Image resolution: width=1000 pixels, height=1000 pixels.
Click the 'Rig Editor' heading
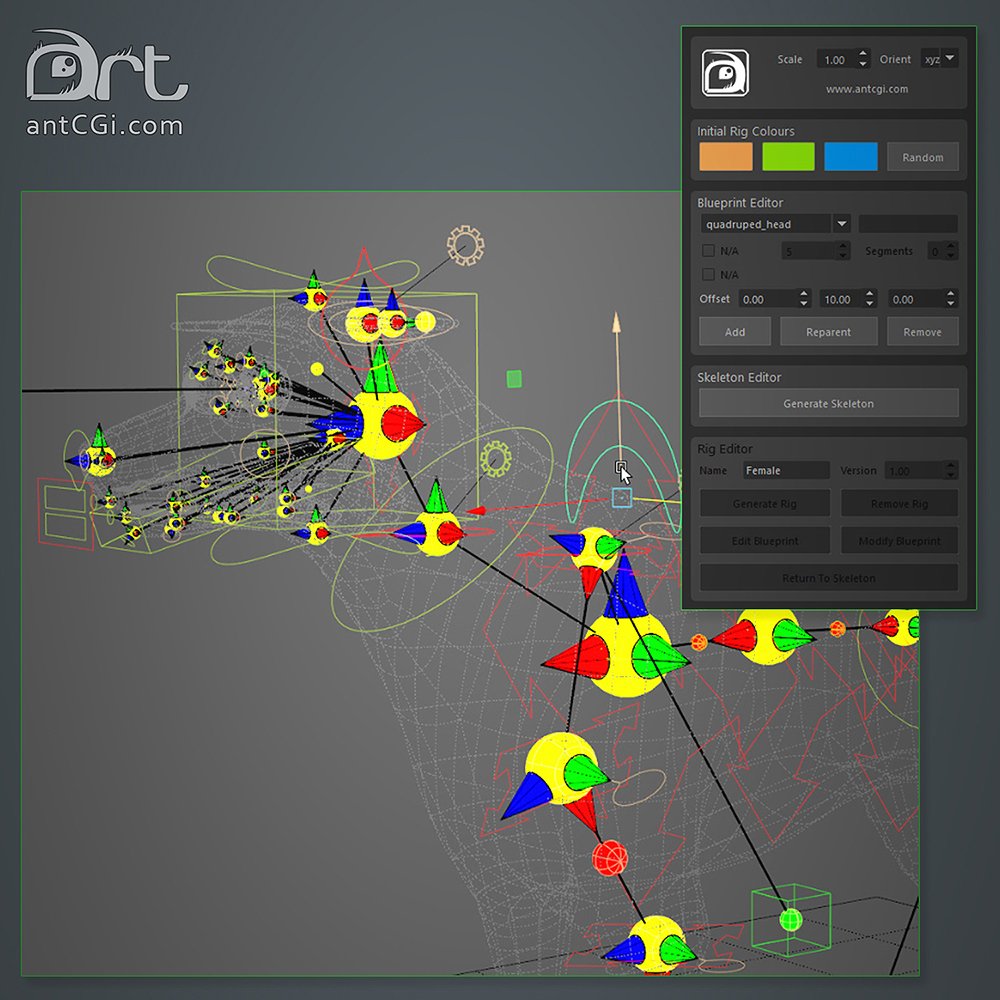pos(724,448)
